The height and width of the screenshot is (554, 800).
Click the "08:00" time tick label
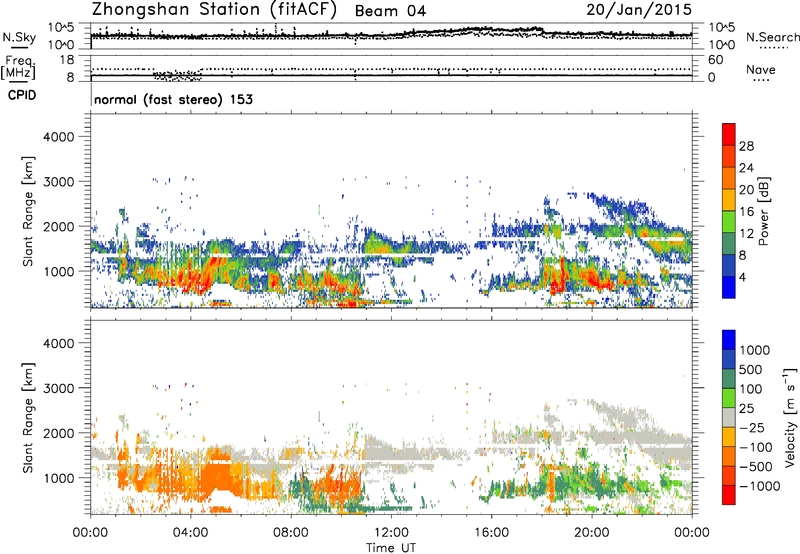point(291,533)
